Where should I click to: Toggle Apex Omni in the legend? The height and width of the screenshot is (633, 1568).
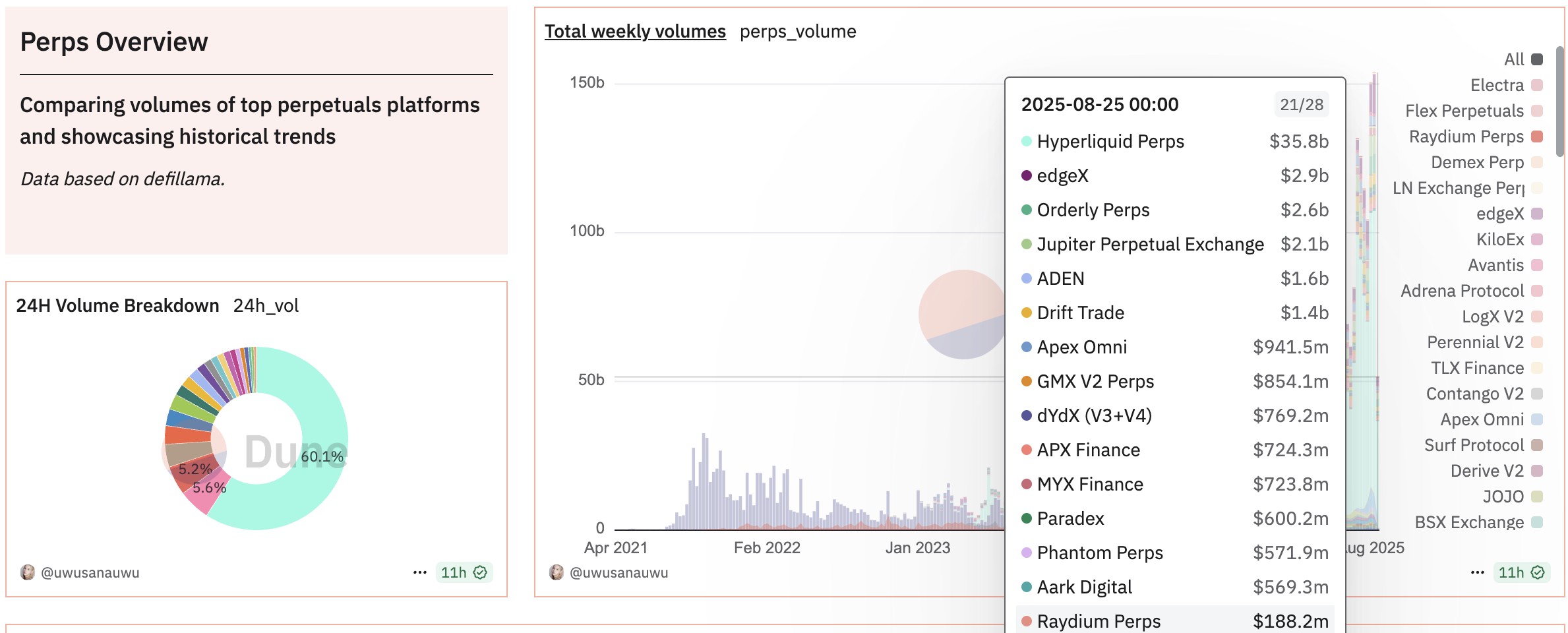coord(1492,419)
